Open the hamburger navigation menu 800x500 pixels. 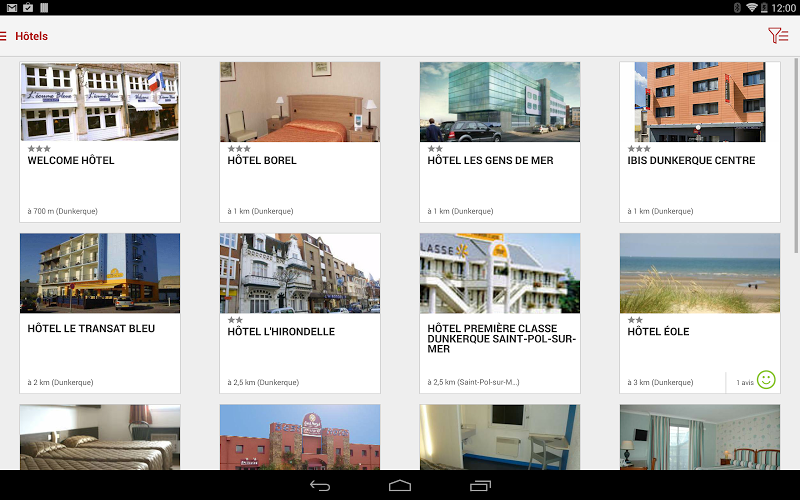click(x=3, y=36)
